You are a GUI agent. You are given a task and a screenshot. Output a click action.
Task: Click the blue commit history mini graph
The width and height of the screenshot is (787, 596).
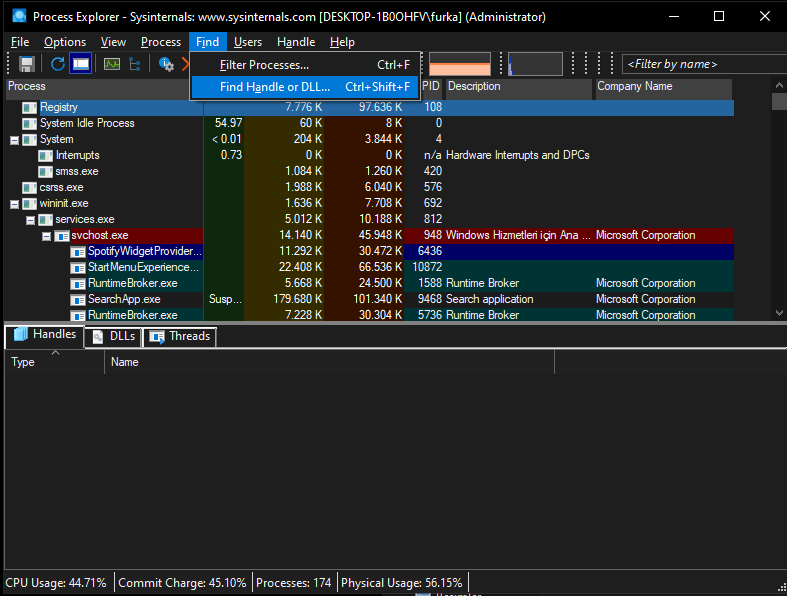tap(535, 64)
